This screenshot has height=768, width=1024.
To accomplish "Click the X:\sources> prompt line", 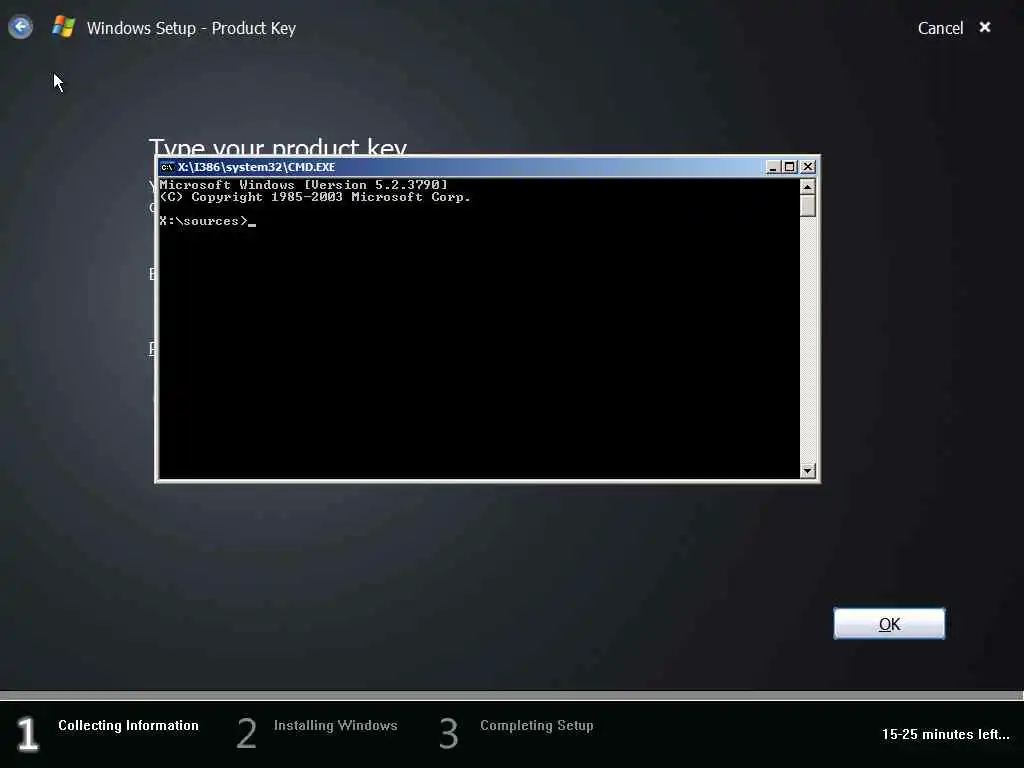I will (208, 221).
